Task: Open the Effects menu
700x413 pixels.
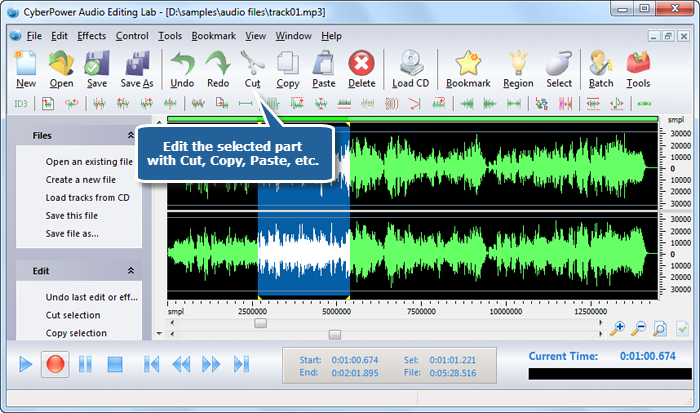Action: pyautogui.click(x=92, y=36)
